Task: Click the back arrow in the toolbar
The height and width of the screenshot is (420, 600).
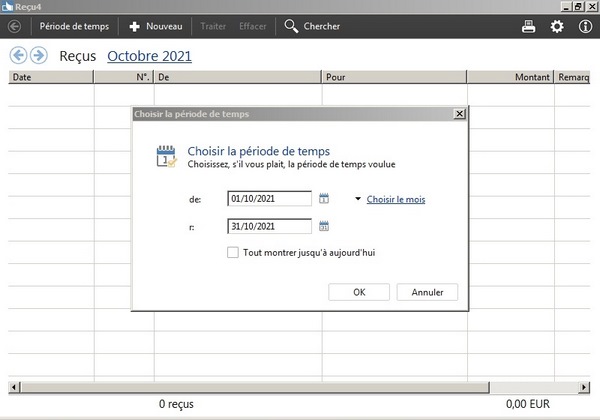Action: tap(15, 26)
